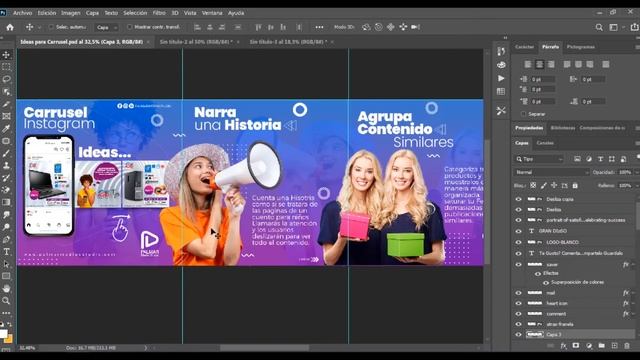Collapse the effects of the save layer

coord(633,264)
